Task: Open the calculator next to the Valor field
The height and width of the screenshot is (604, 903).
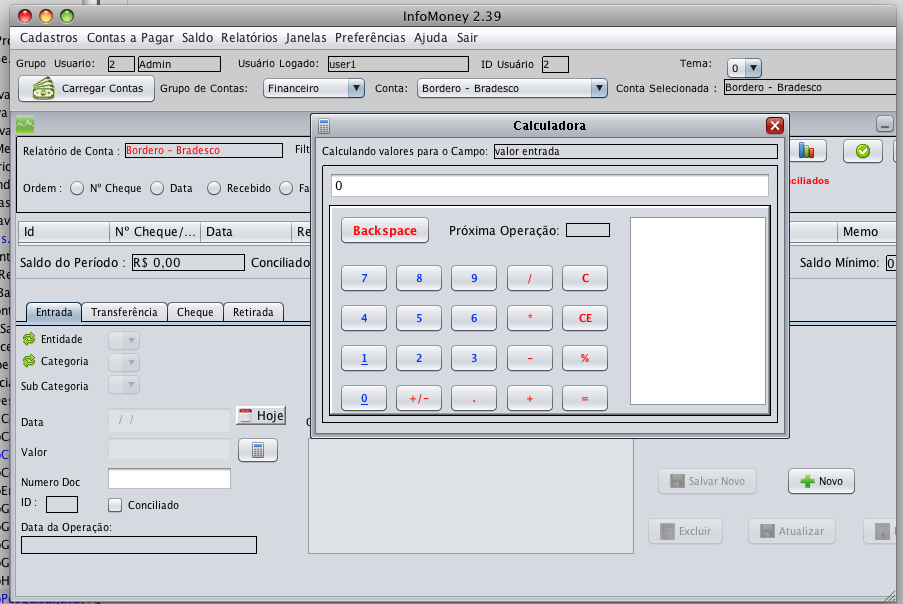Action: 258,450
